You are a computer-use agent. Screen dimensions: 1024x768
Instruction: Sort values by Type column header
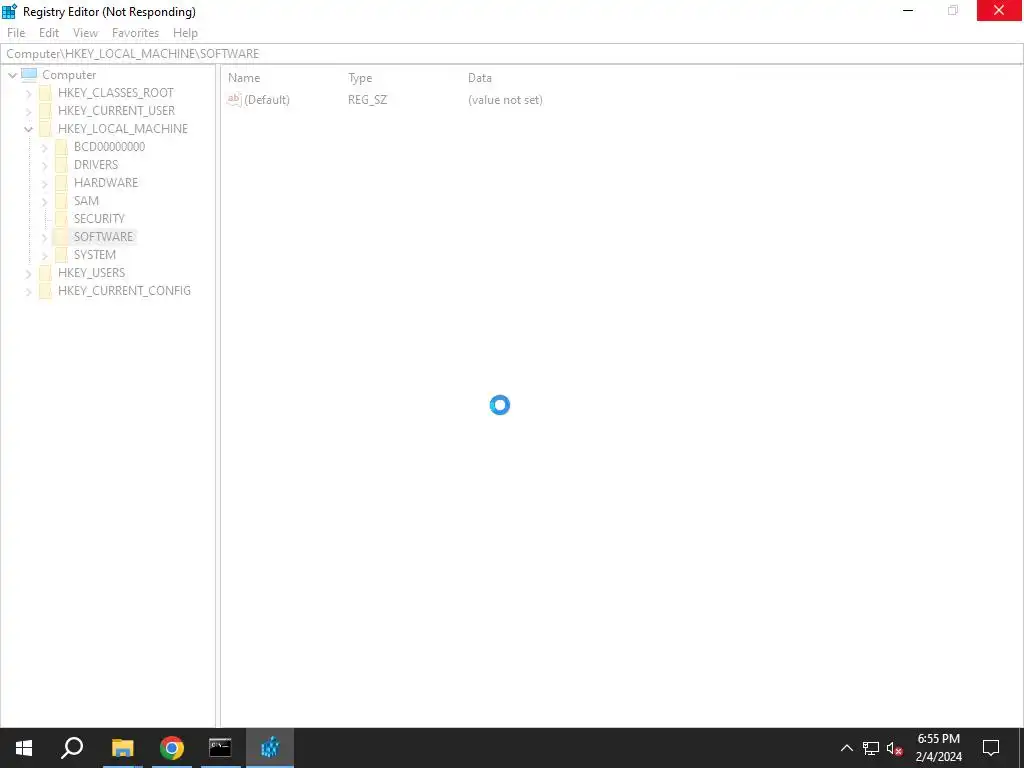tap(360, 78)
